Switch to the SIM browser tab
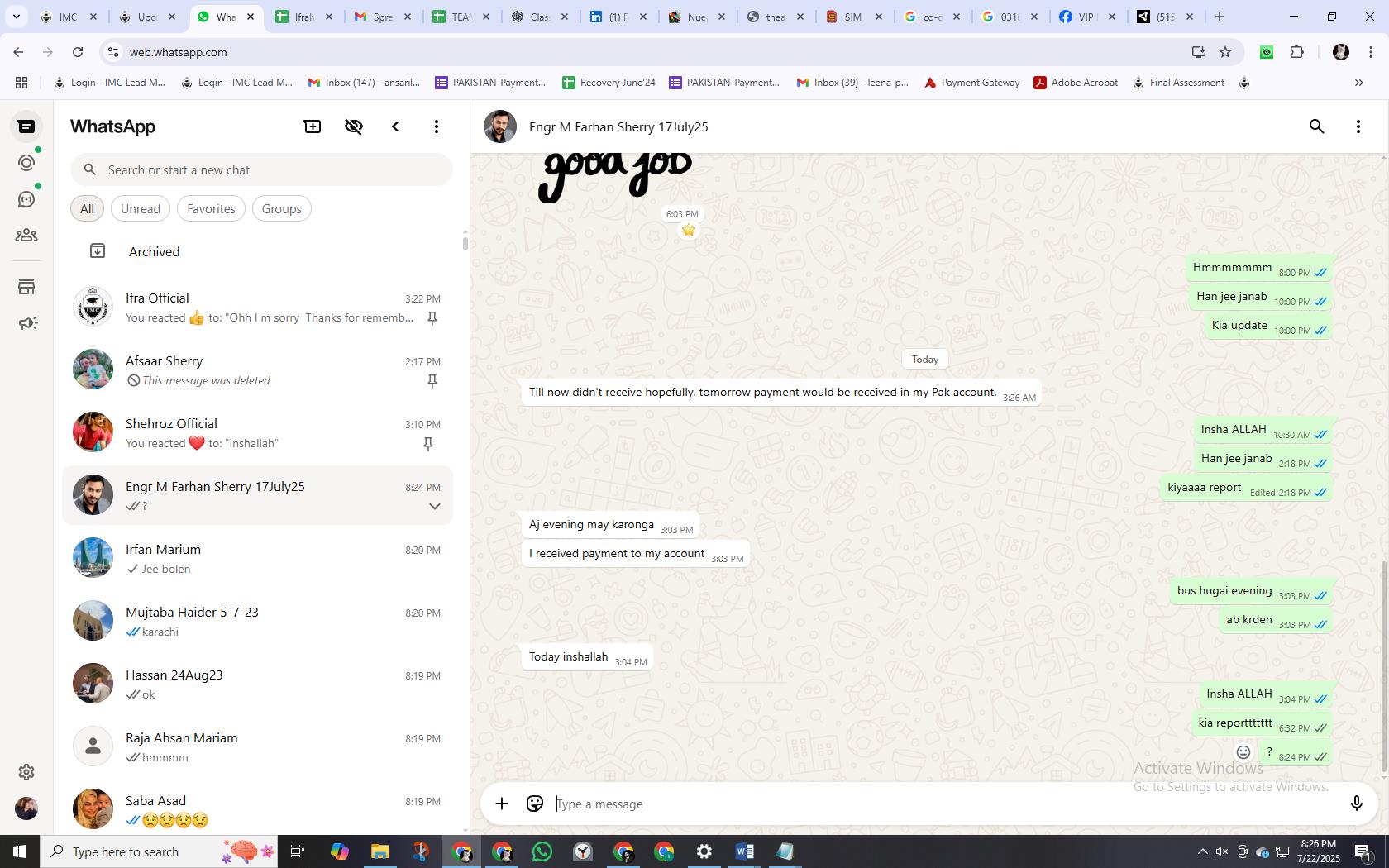This screenshot has width=1389, height=868. tap(854, 17)
